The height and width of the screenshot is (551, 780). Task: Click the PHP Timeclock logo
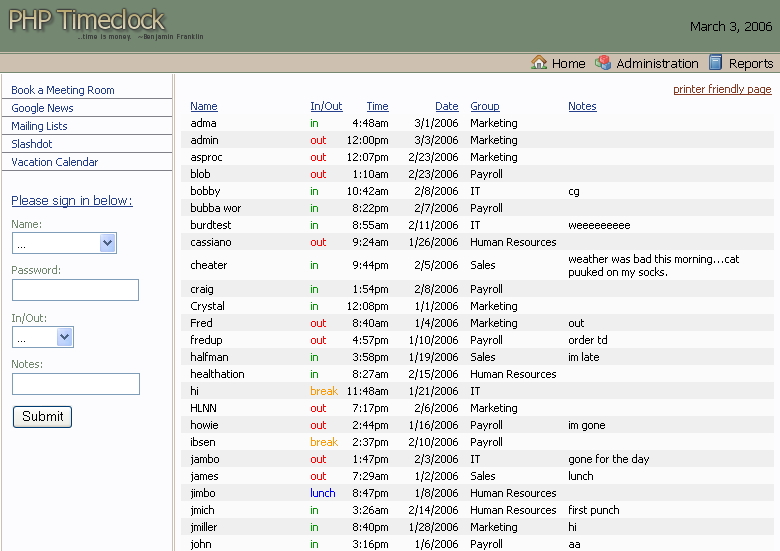pos(88,21)
